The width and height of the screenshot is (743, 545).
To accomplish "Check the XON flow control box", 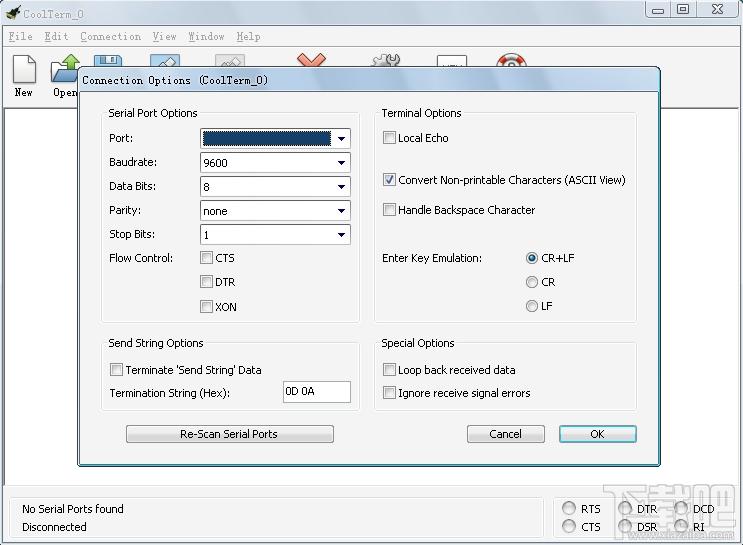I will coord(206,307).
